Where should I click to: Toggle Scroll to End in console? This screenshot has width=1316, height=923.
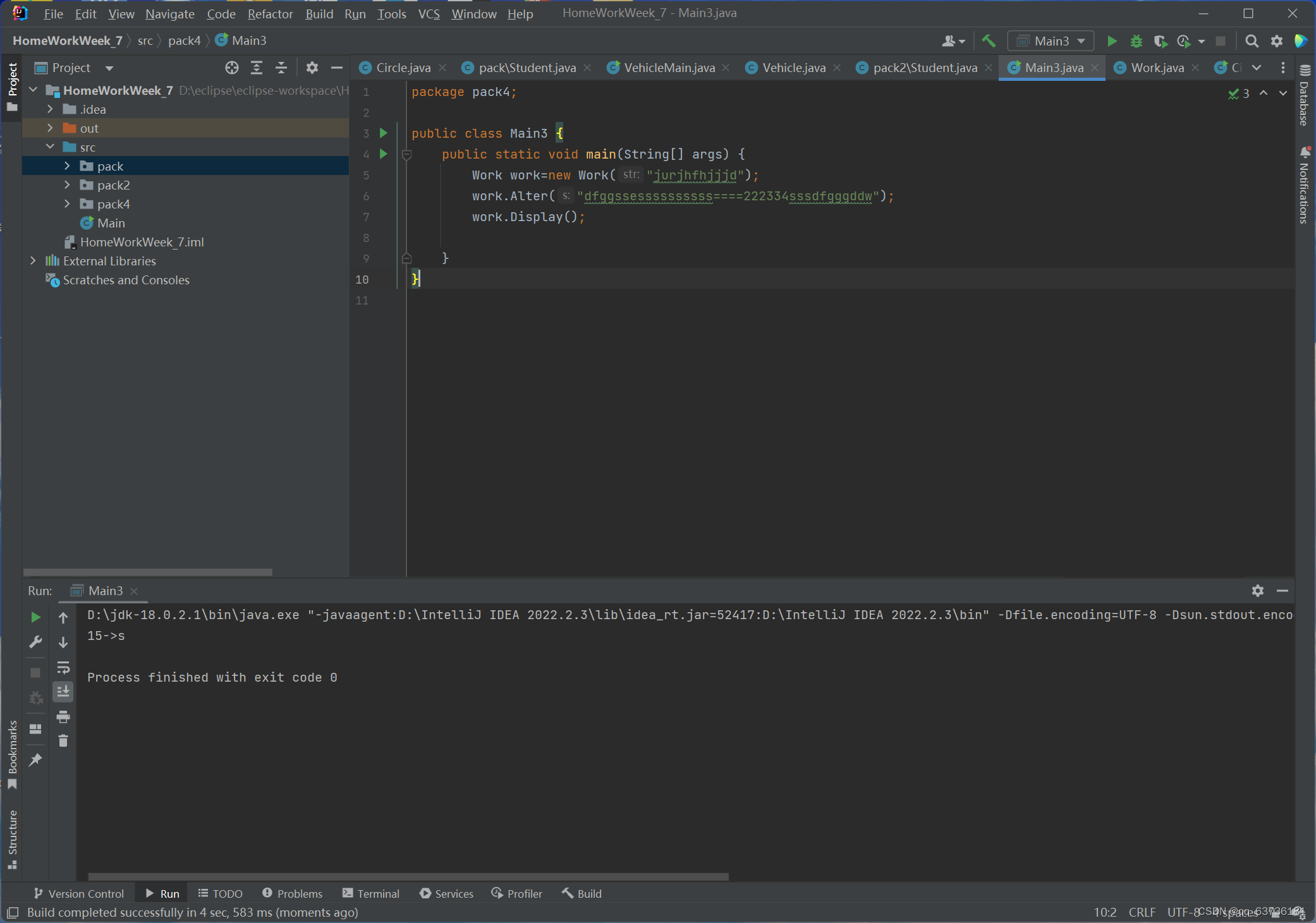pyautogui.click(x=63, y=692)
